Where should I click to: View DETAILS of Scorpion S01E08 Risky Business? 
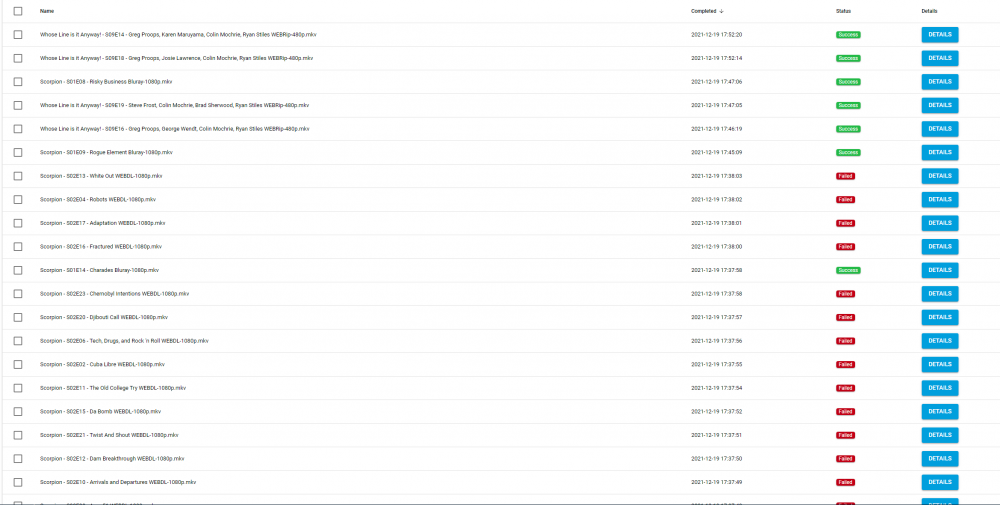939,82
